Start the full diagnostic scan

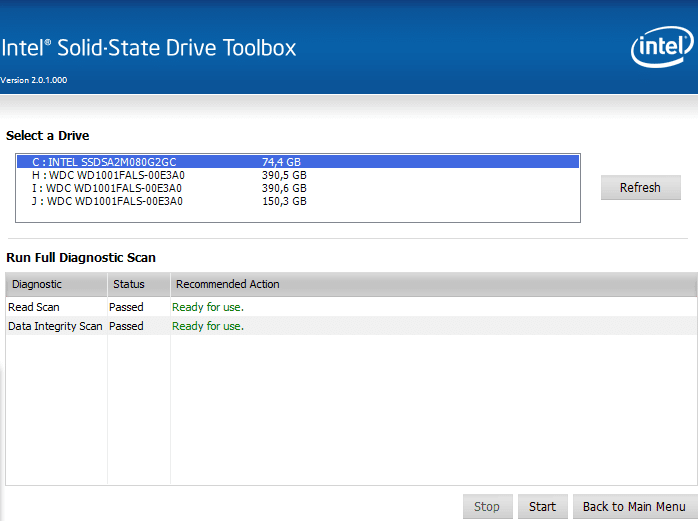coord(543,506)
